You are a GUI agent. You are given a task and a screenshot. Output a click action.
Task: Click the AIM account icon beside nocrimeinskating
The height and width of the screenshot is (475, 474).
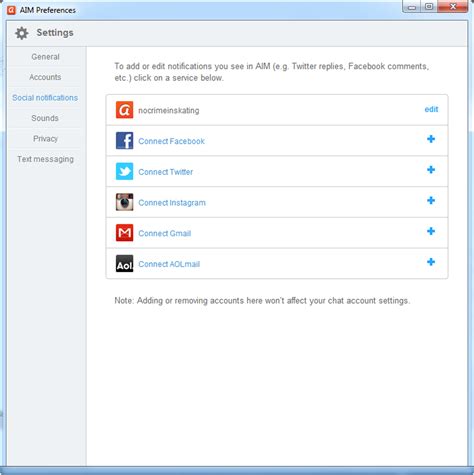tap(124, 110)
